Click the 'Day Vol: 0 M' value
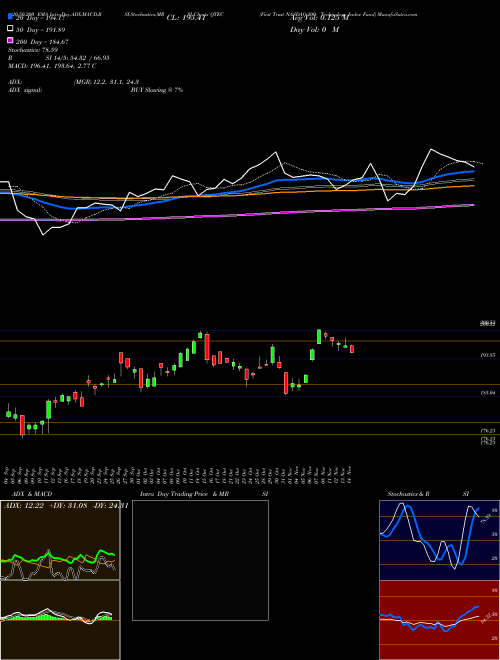 (x=314, y=29)
